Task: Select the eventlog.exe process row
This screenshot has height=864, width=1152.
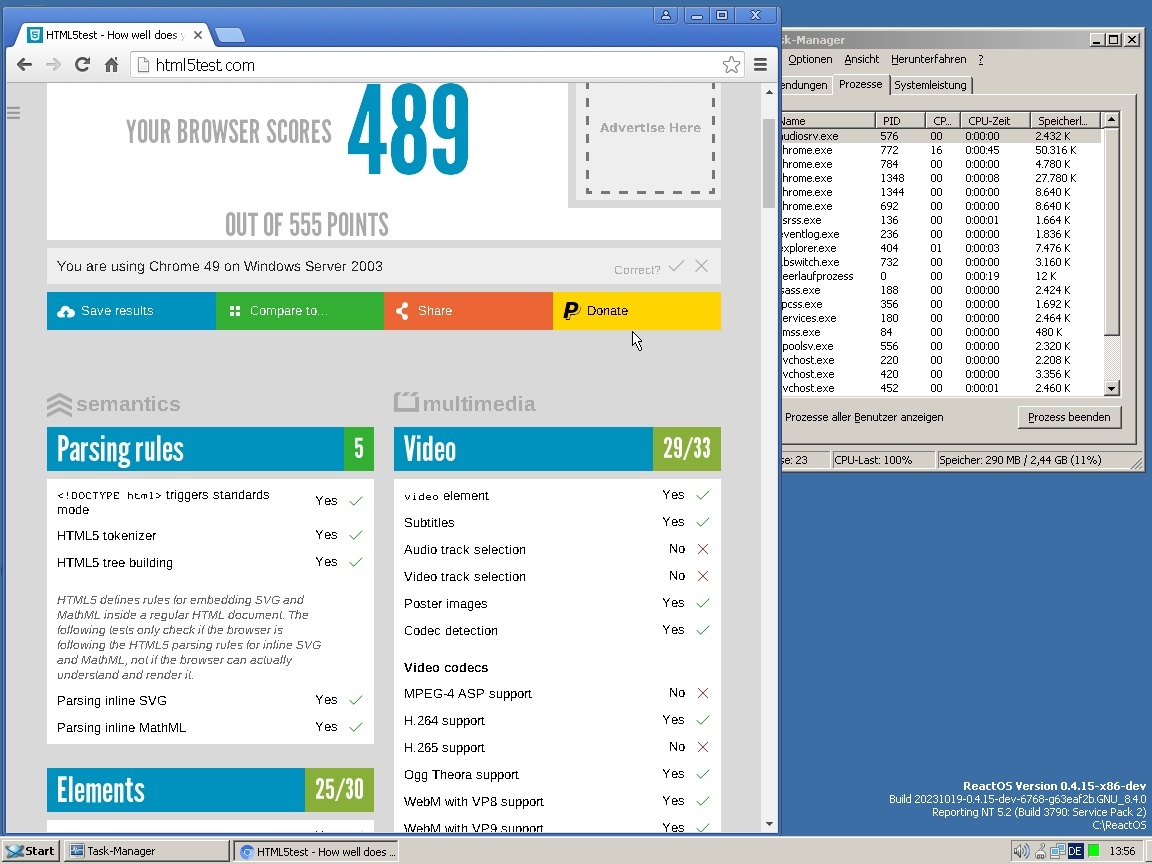Action: tap(941, 234)
